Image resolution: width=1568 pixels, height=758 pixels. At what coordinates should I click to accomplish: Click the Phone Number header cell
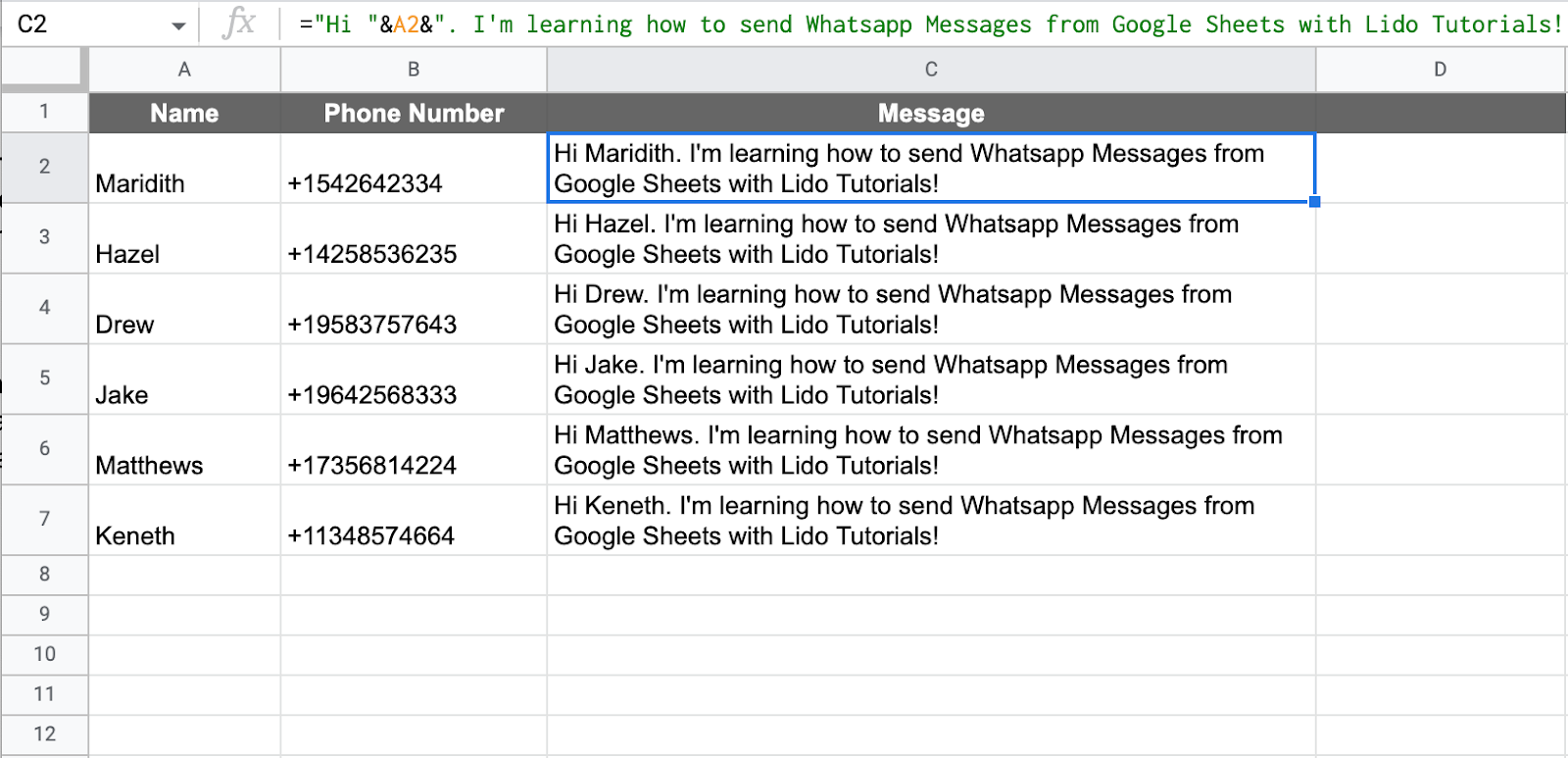tap(414, 114)
